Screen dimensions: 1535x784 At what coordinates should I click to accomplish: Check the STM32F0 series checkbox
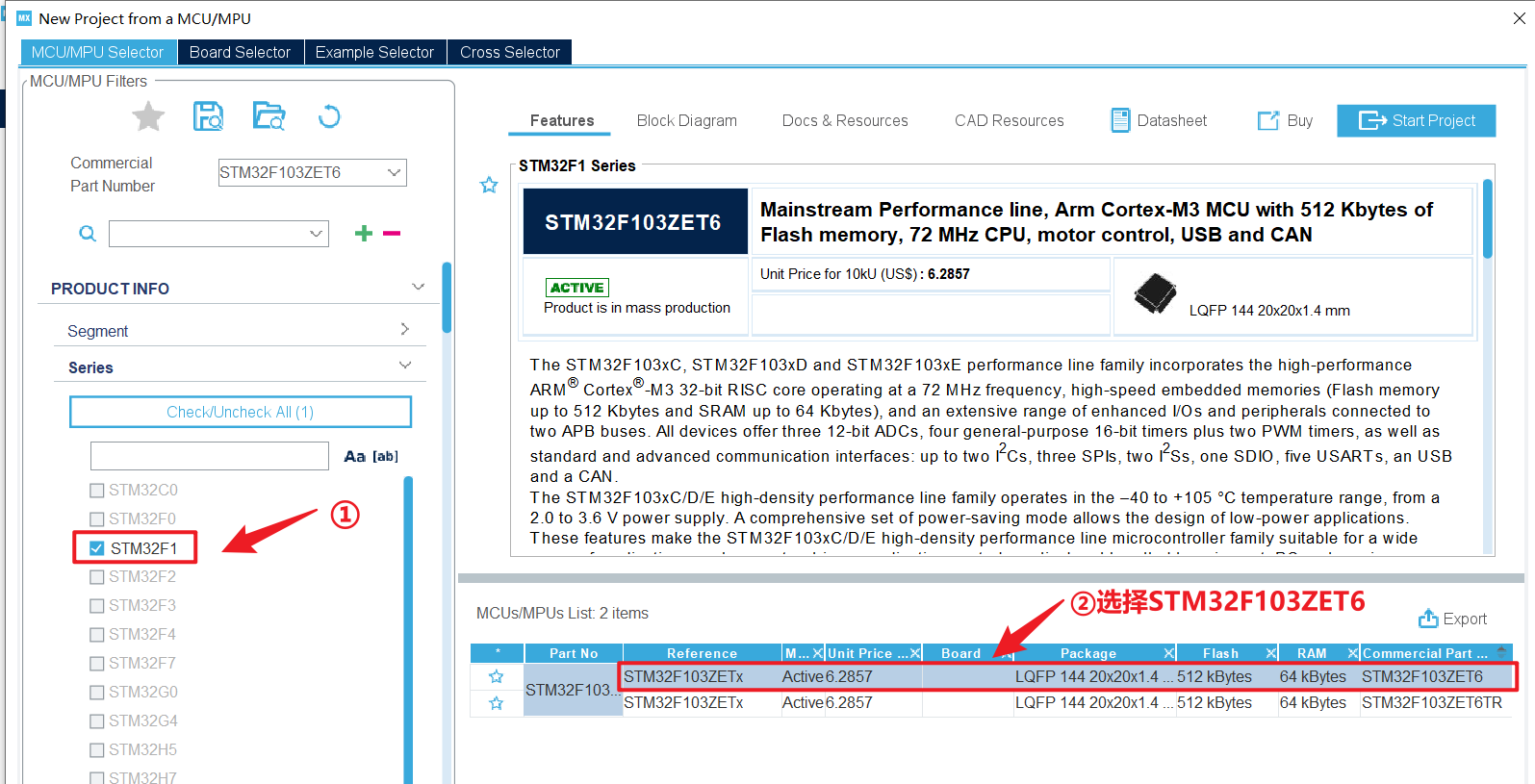96,519
